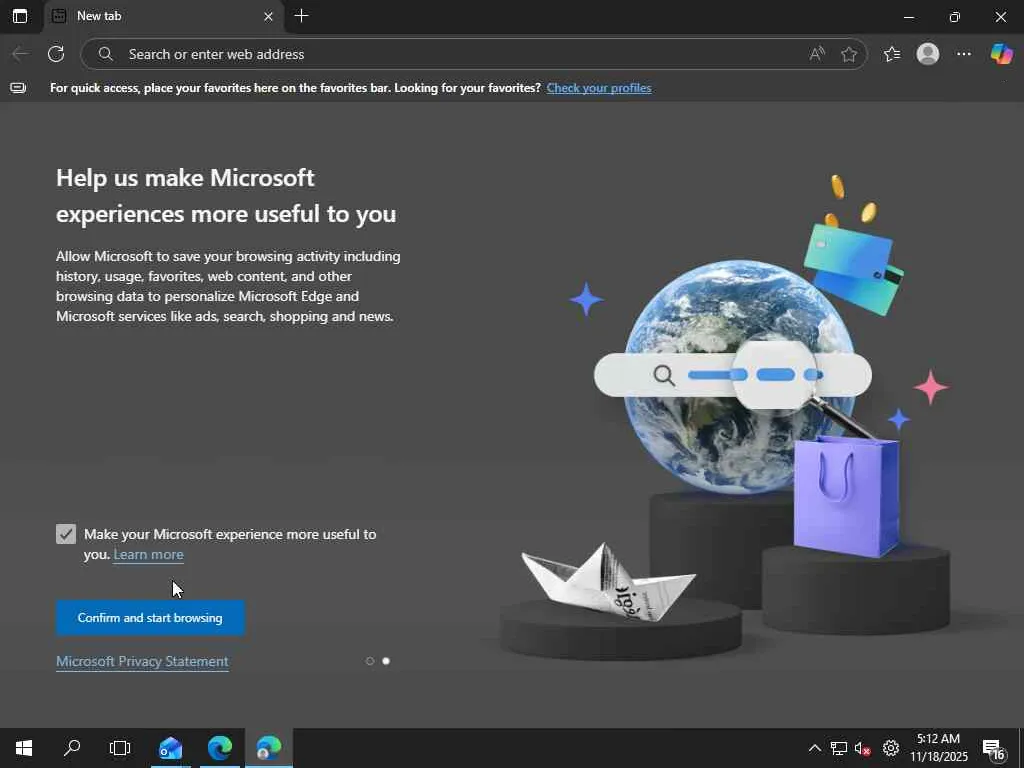1024x768 pixels.
Task: Open a new tab with plus button
Action: (x=301, y=16)
